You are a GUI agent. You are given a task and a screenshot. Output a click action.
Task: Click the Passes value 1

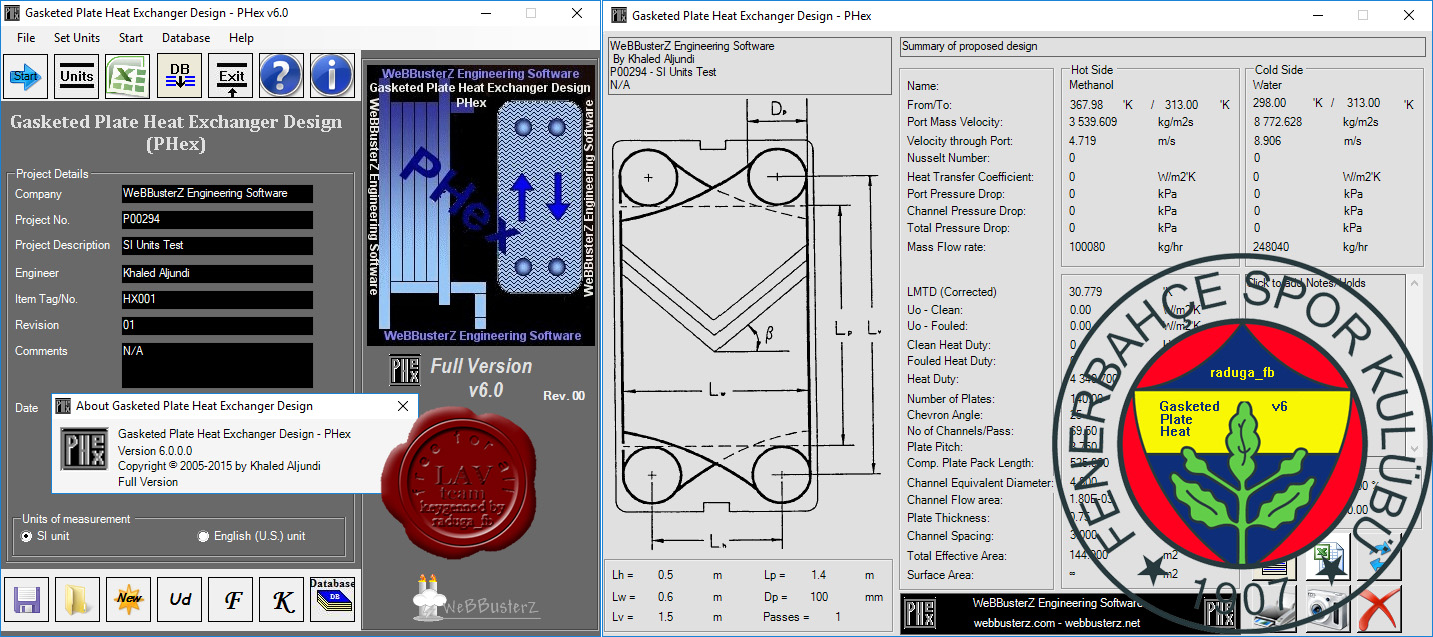tap(838, 617)
